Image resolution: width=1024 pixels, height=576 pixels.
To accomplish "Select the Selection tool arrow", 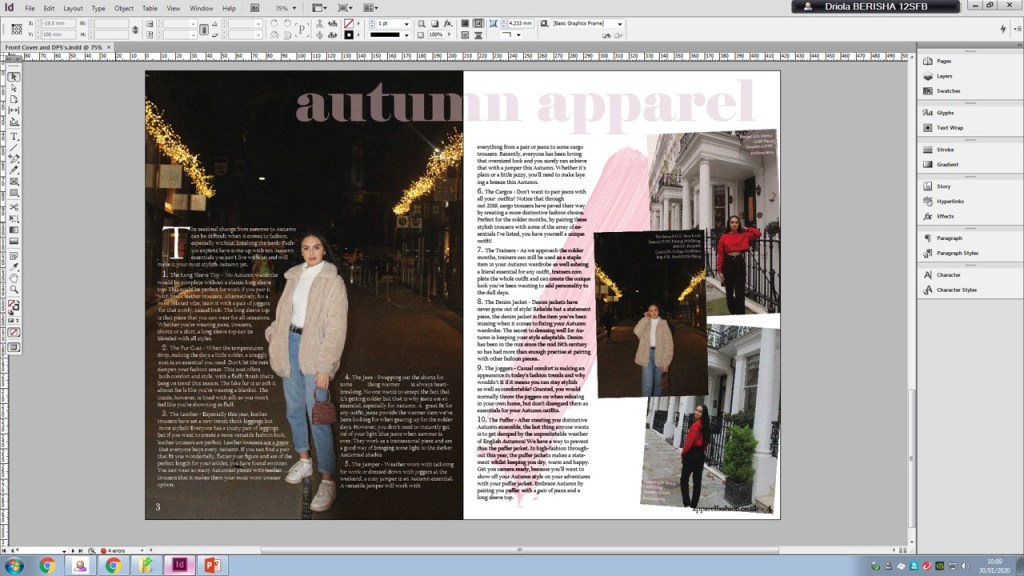I will [x=14, y=76].
